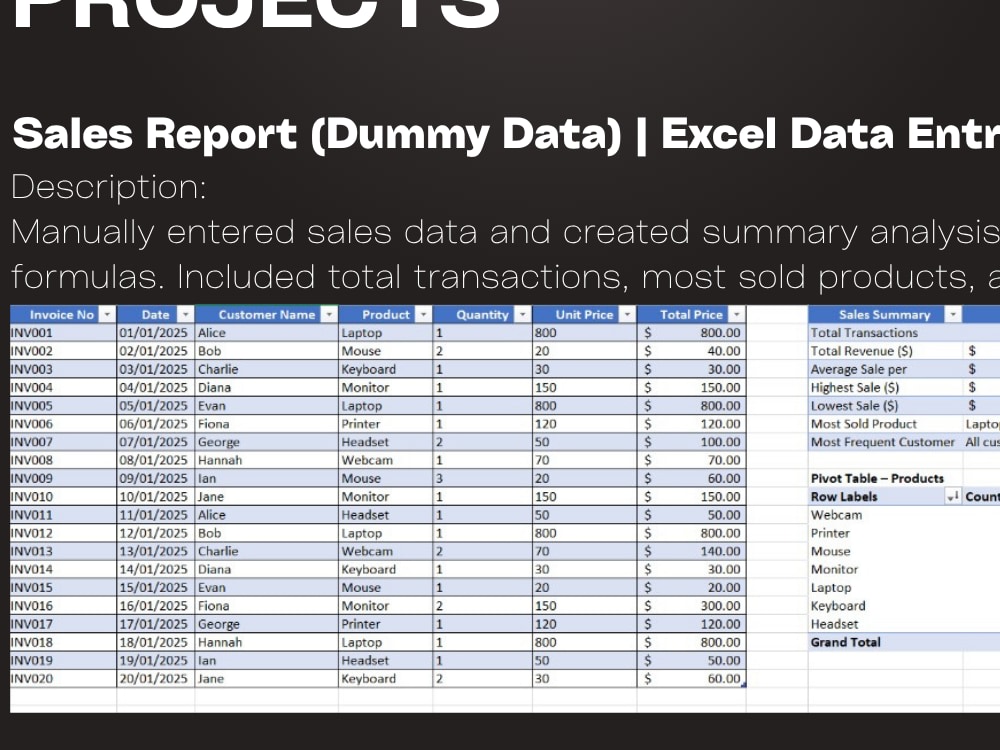Select Headset product in row INV019
The image size is (1000, 750).
click(386, 661)
